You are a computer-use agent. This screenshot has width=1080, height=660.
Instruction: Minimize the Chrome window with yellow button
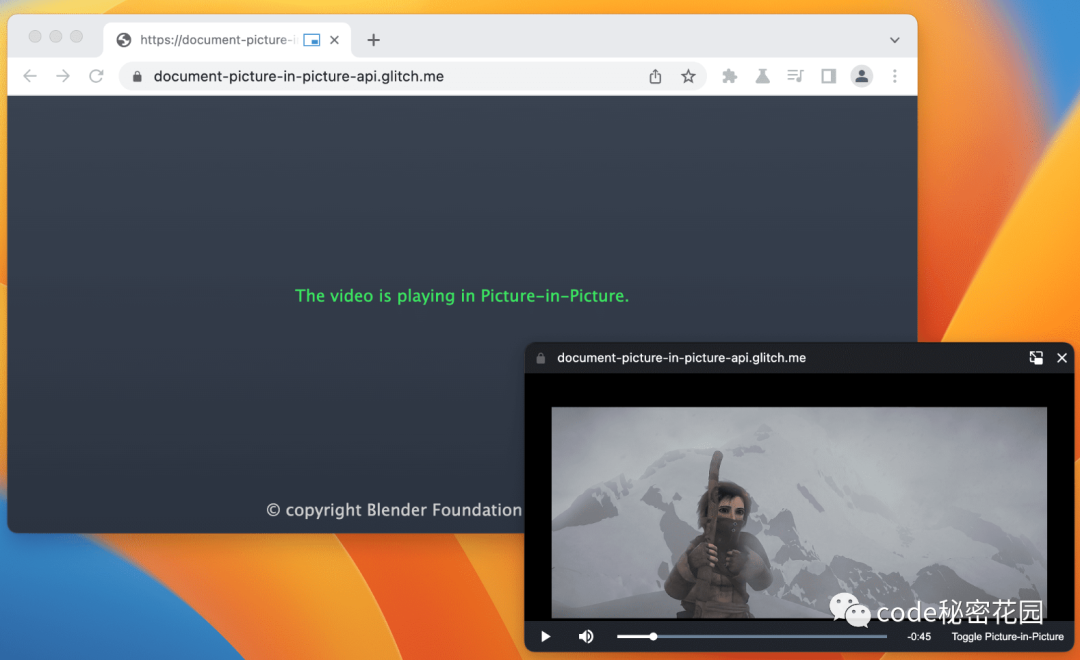(56, 37)
